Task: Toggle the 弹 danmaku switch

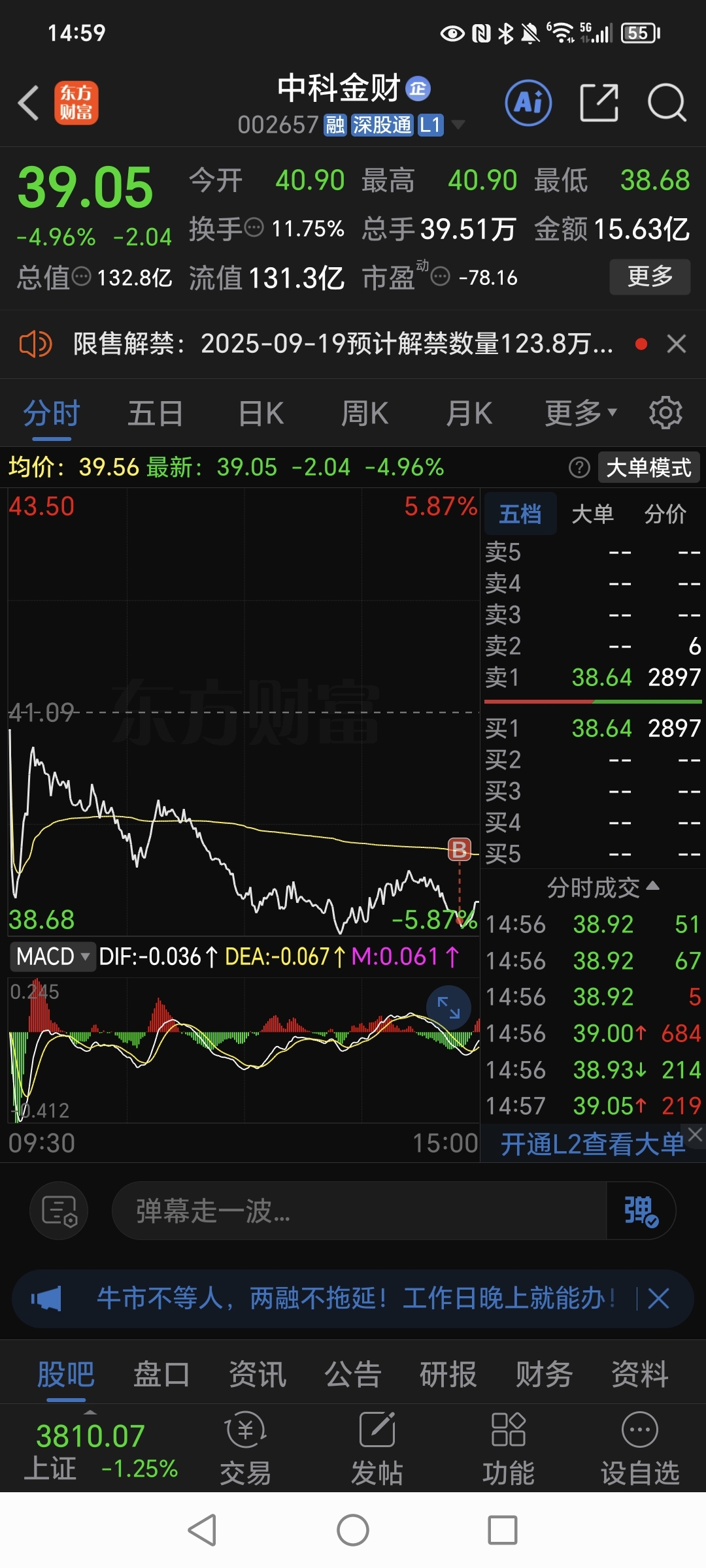Action: [641, 1211]
